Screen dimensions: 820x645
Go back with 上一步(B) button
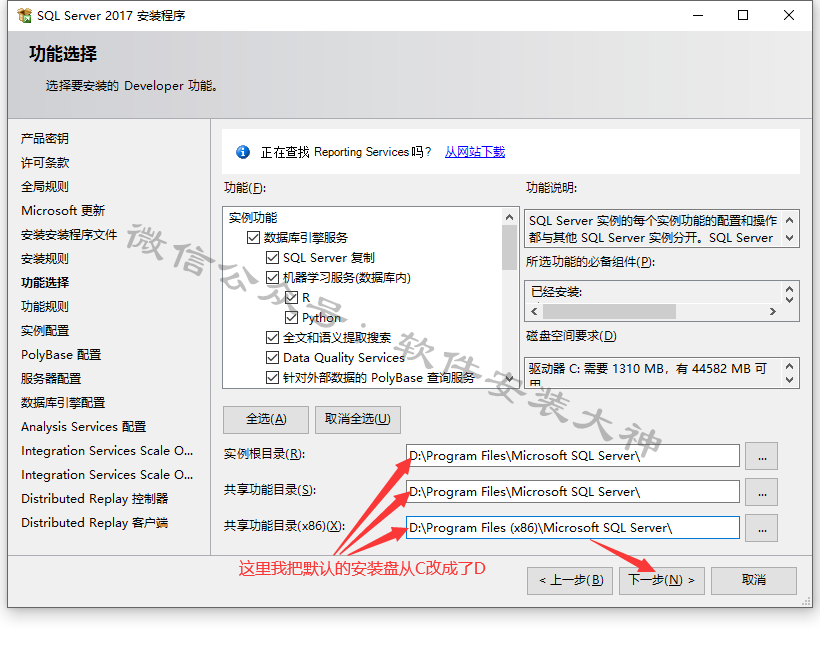(x=570, y=581)
